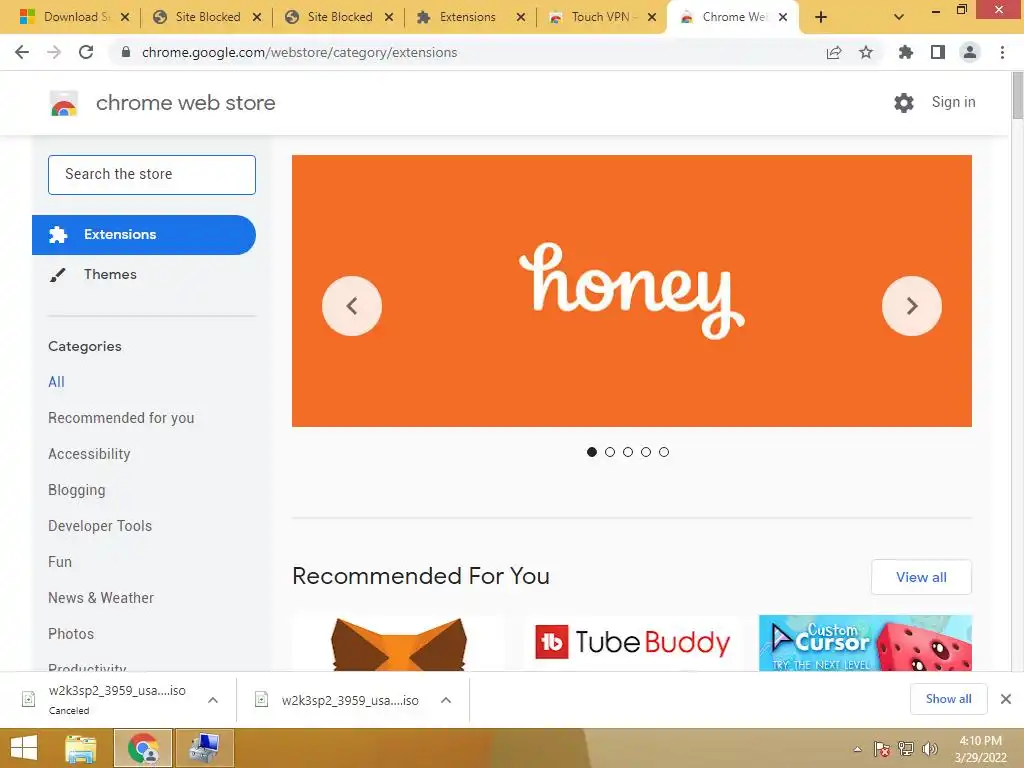Show previous carousel slide
This screenshot has width=1024, height=768.
coord(352,306)
